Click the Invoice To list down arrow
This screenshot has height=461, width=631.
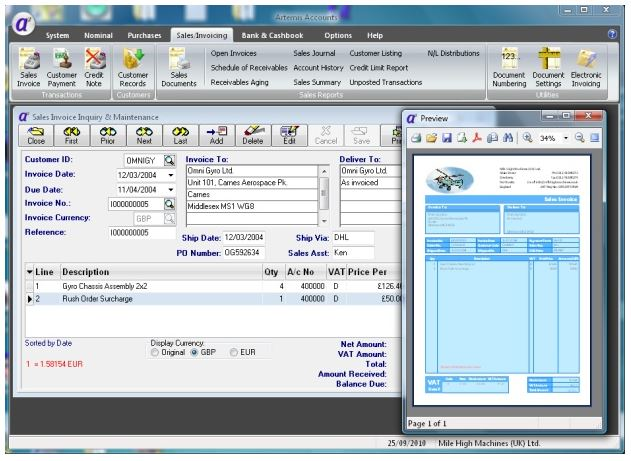pyautogui.click(x=324, y=221)
